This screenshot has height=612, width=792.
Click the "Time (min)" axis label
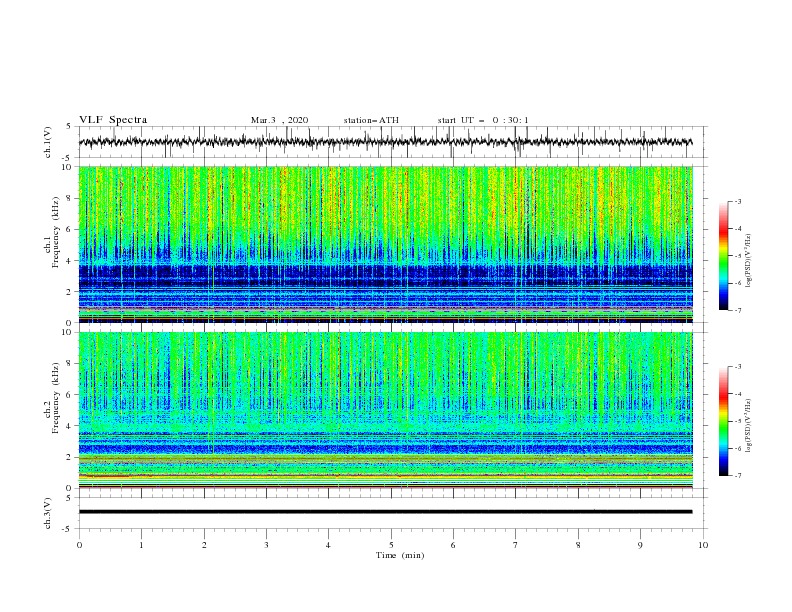400,555
